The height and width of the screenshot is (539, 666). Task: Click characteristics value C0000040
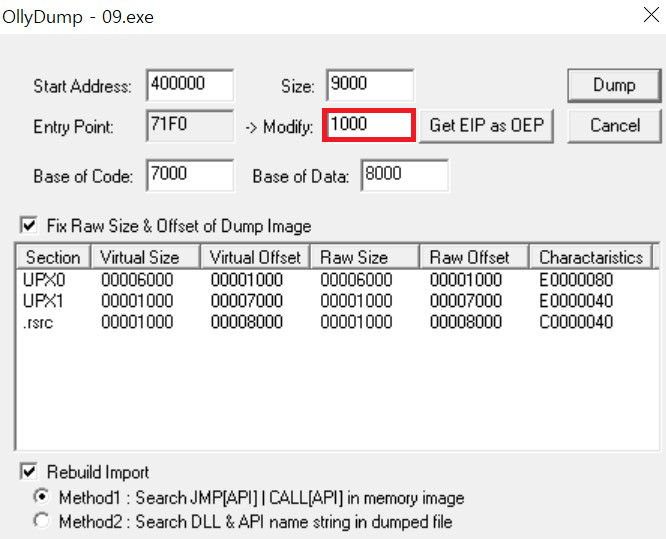(576, 322)
